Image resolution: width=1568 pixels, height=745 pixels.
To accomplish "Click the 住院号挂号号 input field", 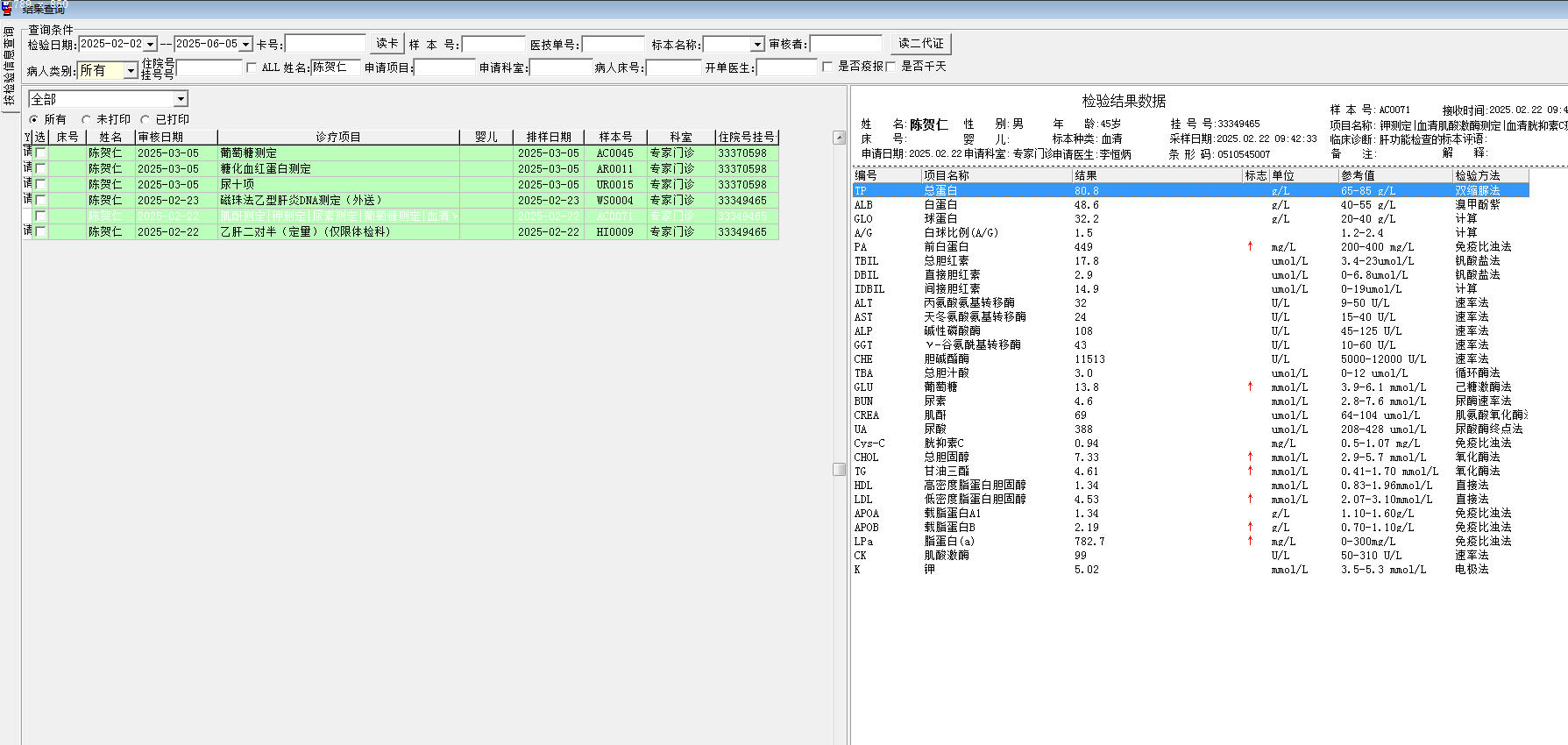I will [209, 67].
